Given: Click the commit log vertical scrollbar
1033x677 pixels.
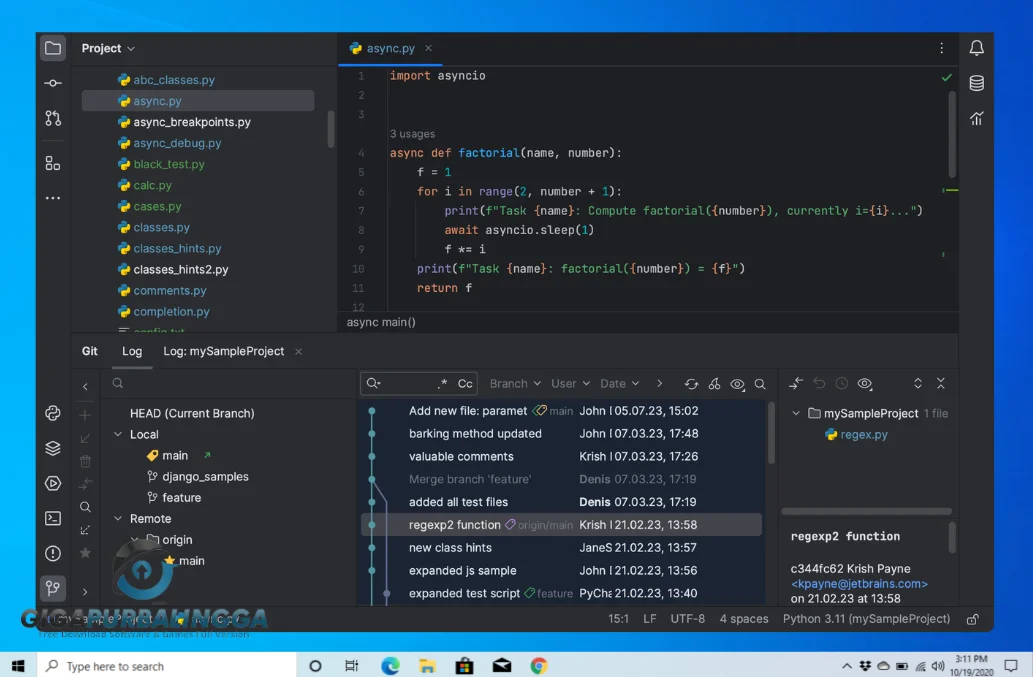Looking at the screenshot, I should pos(771,433).
